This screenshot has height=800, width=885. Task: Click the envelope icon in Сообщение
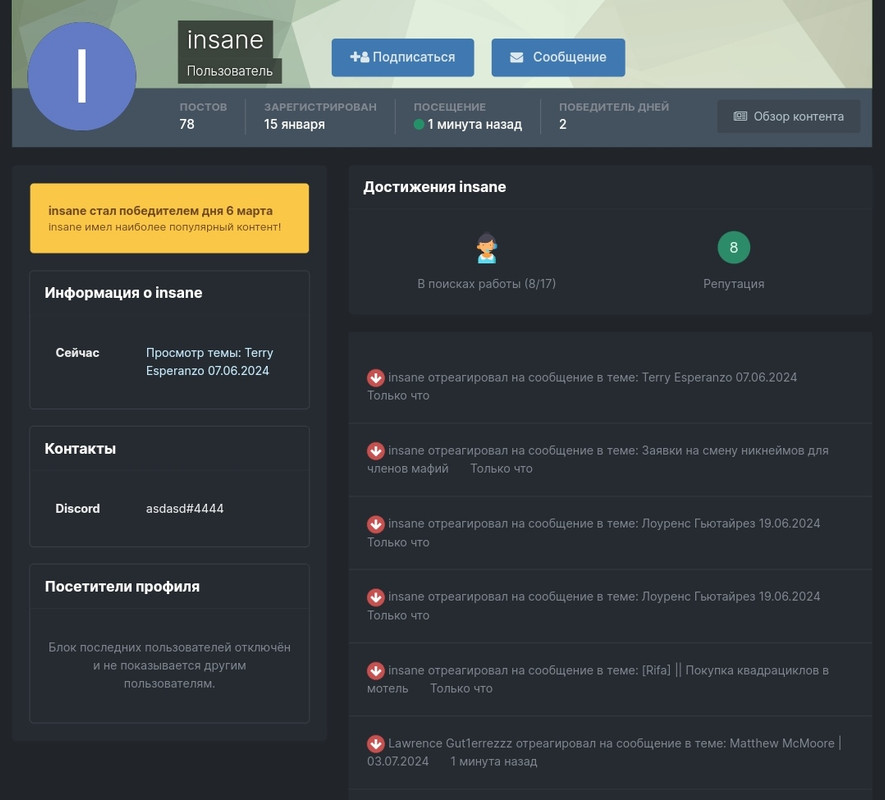pos(516,57)
